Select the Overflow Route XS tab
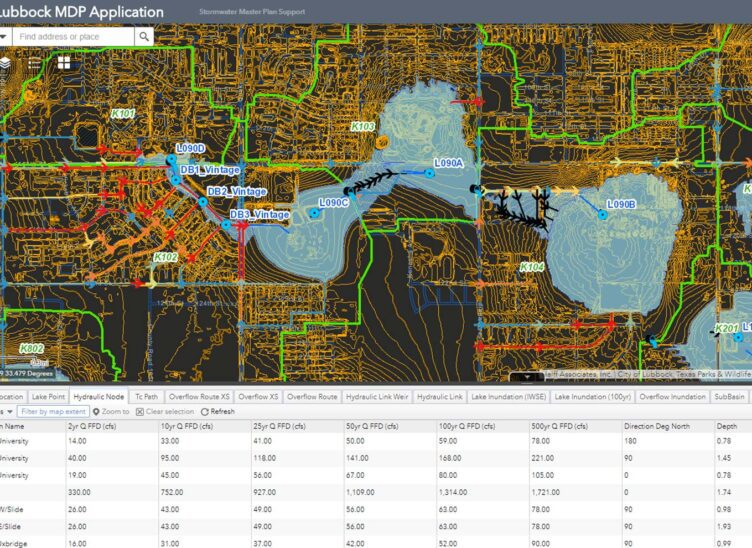Viewport: 752px width, 548px height. point(201,397)
